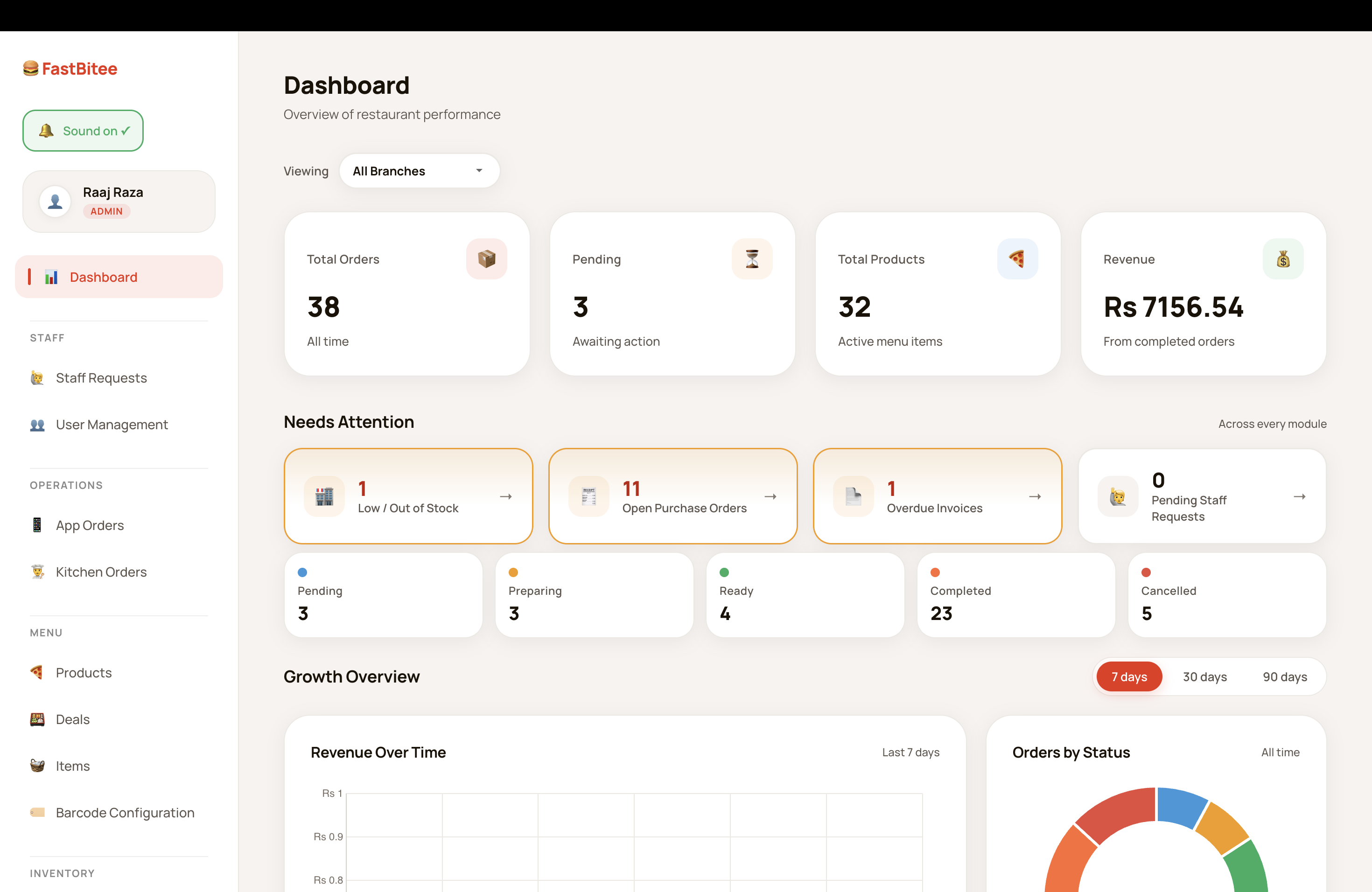Image resolution: width=1372 pixels, height=892 pixels.
Task: Open the All Branches dropdown
Action: pos(420,171)
